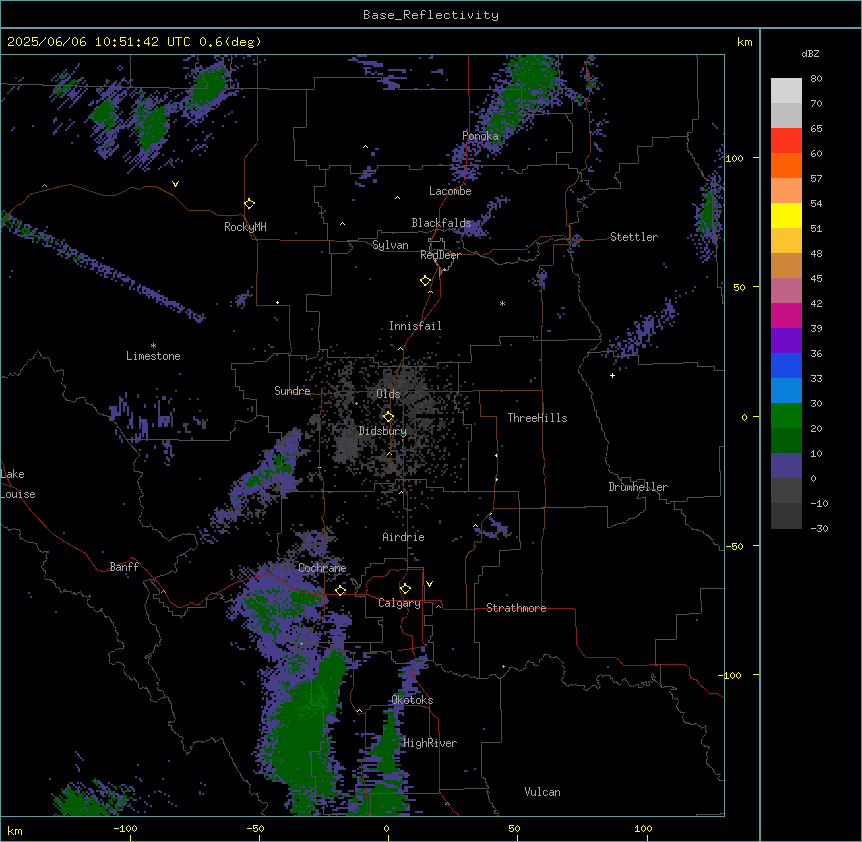
Task: Click the RedDeer city label
Action: coord(440,255)
